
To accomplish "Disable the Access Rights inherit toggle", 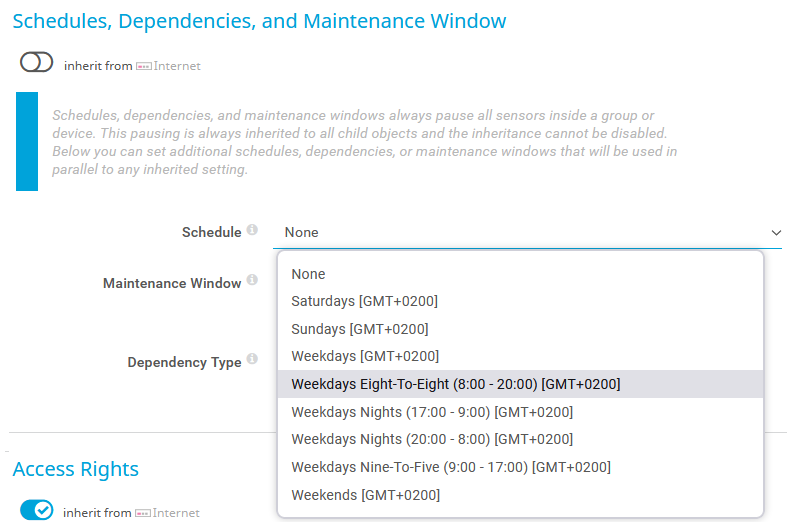I will tap(36, 510).
